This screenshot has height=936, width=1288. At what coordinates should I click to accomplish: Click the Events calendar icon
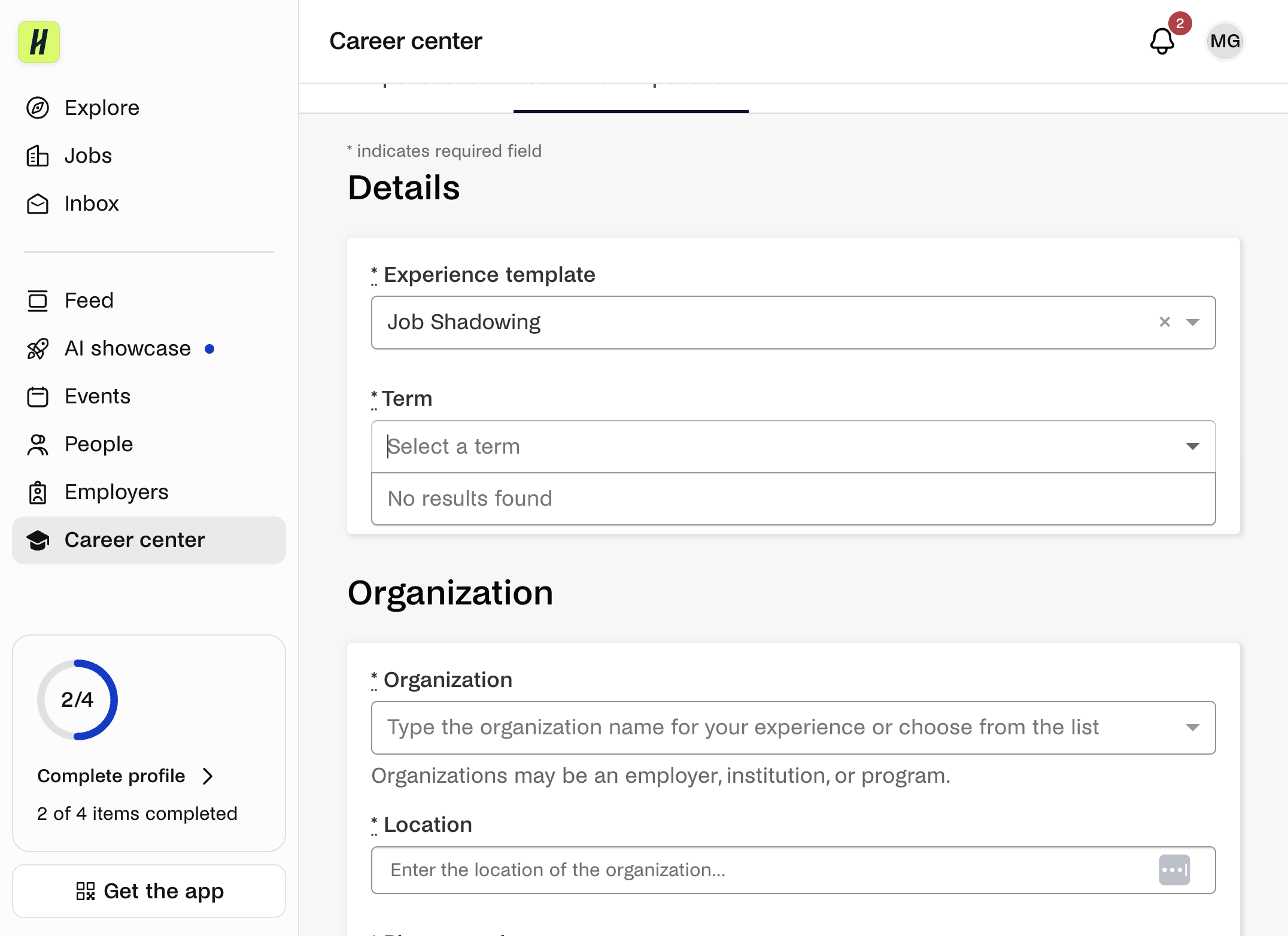click(x=38, y=396)
